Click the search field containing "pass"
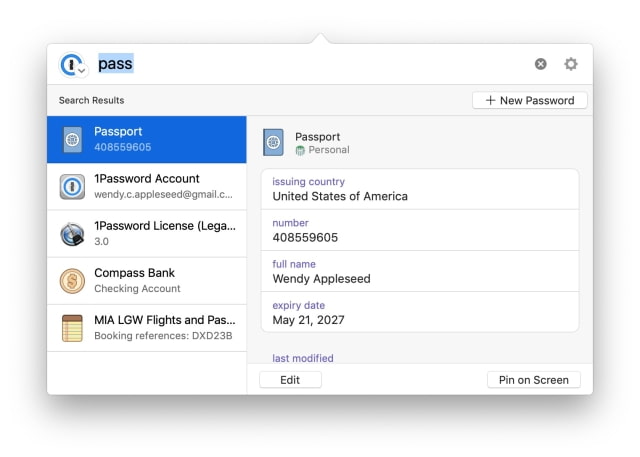 coord(300,64)
